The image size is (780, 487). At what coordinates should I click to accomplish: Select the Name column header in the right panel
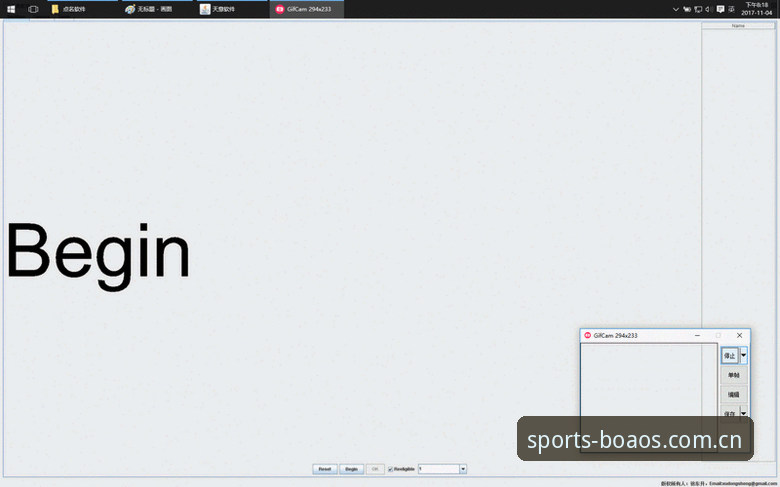tap(738, 25)
